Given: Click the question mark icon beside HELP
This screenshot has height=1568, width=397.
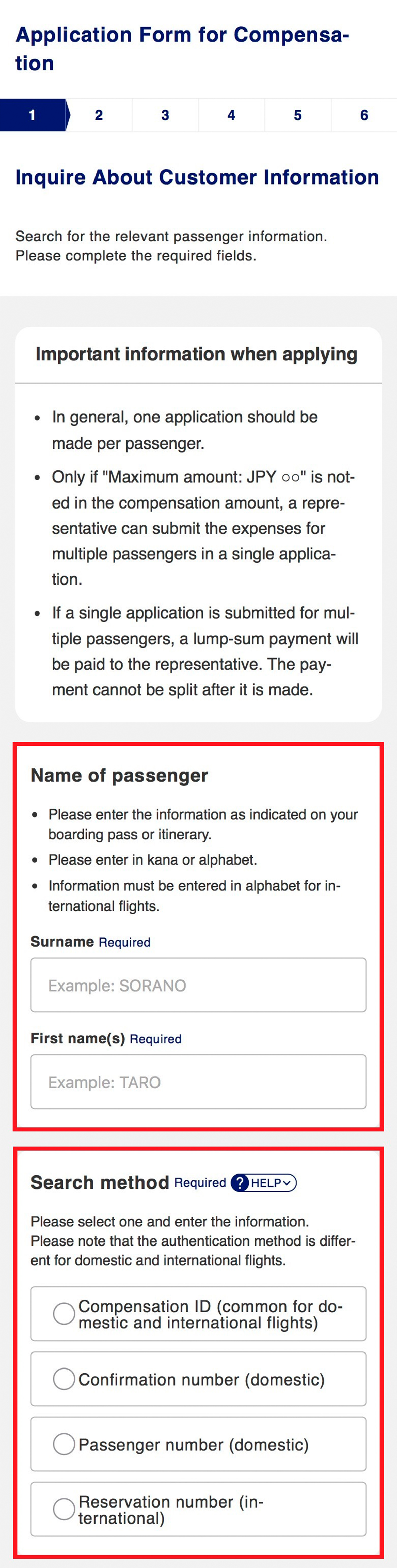Looking at the screenshot, I should pos(241,1183).
